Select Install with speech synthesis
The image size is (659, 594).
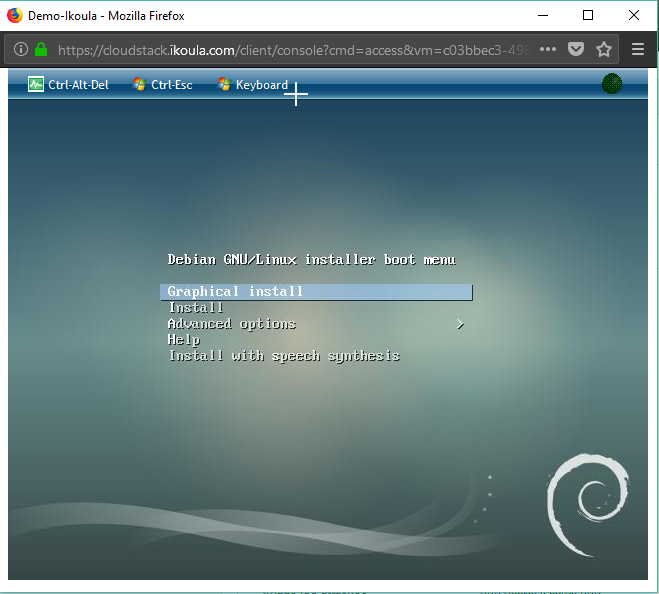pyautogui.click(x=284, y=356)
